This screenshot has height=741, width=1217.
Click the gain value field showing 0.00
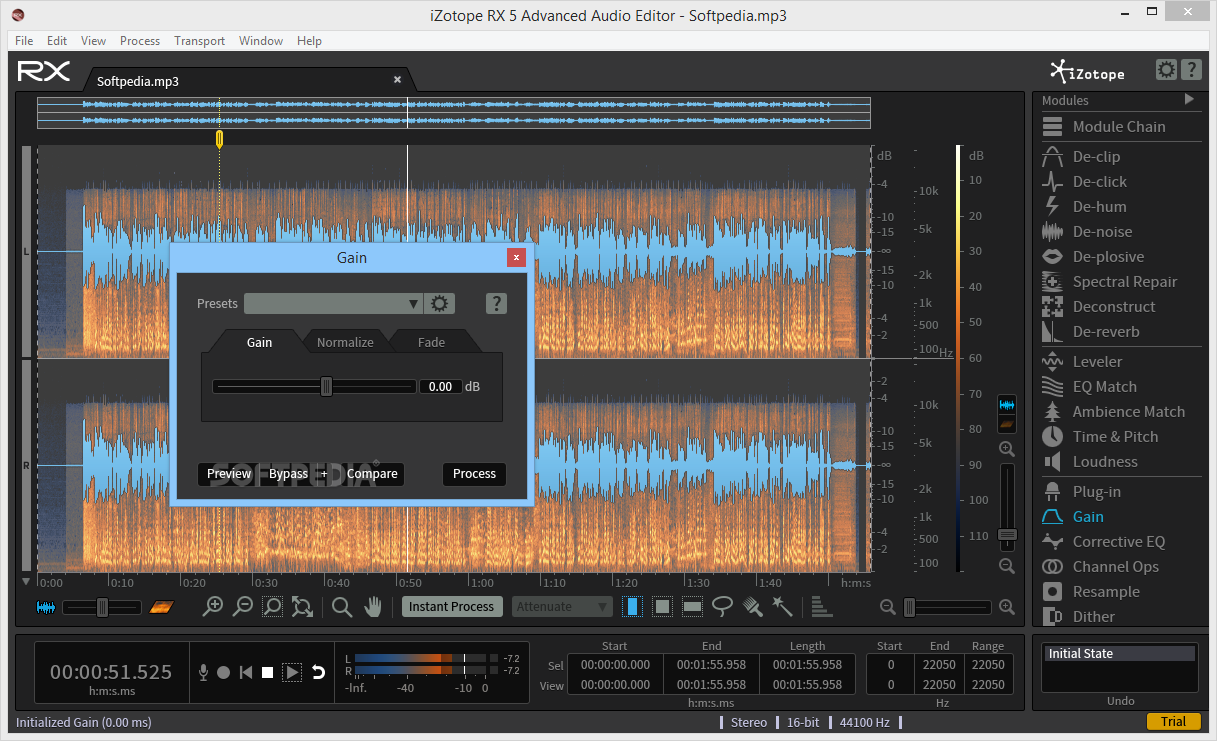[x=440, y=386]
